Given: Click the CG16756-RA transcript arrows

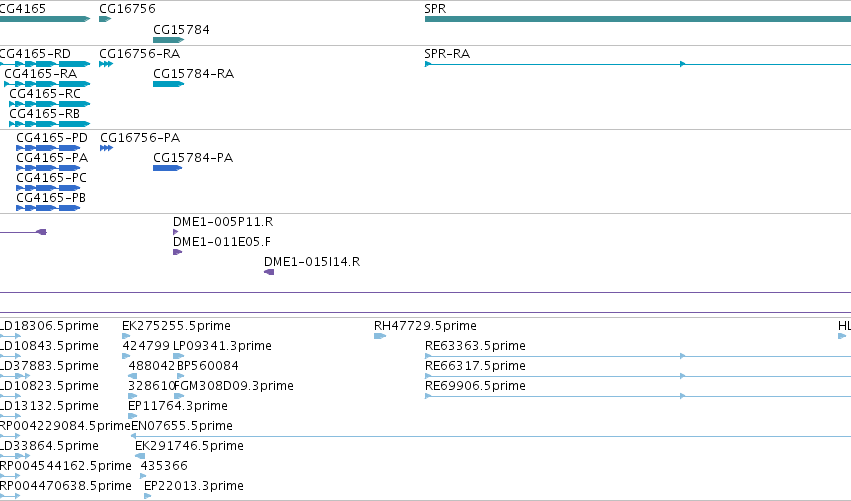Looking at the screenshot, I should click(x=106, y=64).
